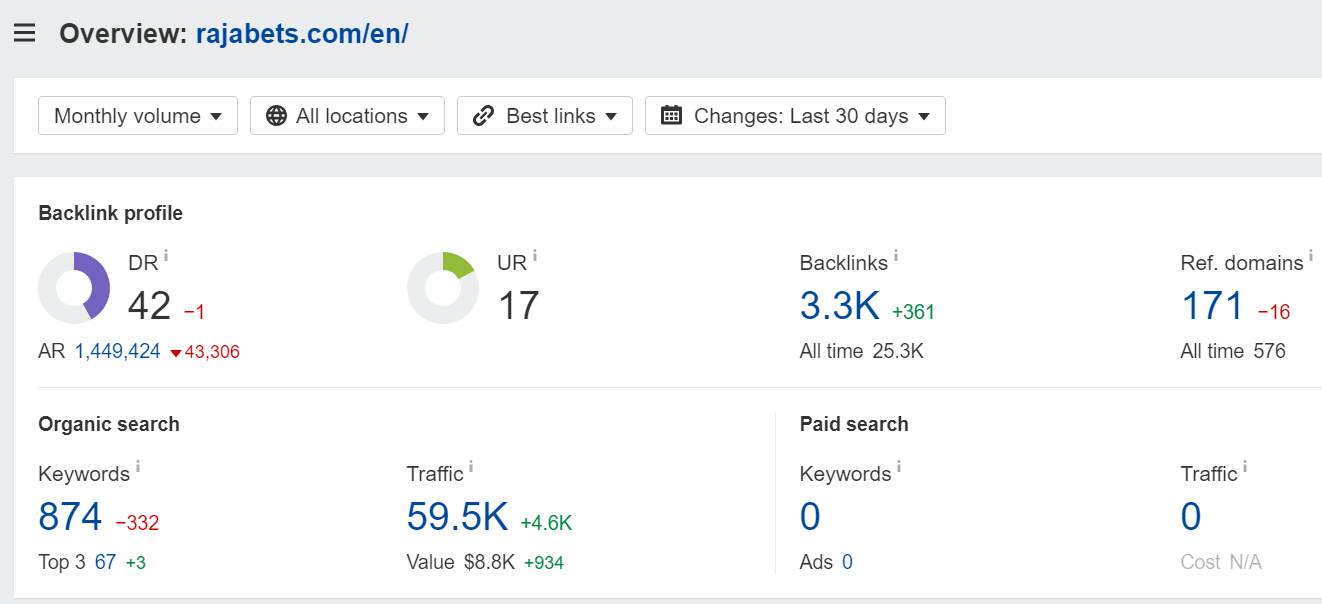Click the Cost N/A text
The image size is (1322, 604).
pos(1221,563)
